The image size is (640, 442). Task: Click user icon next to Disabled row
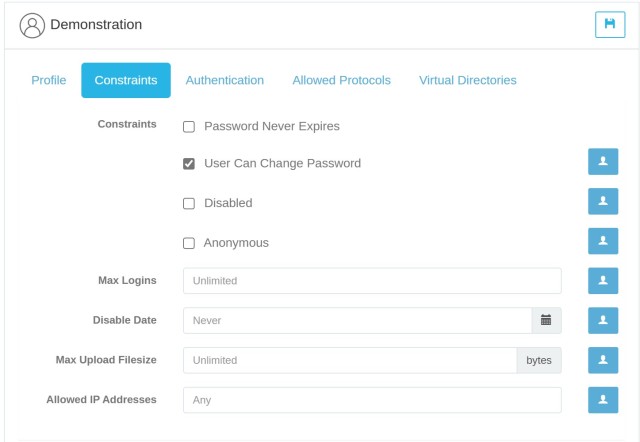click(603, 202)
